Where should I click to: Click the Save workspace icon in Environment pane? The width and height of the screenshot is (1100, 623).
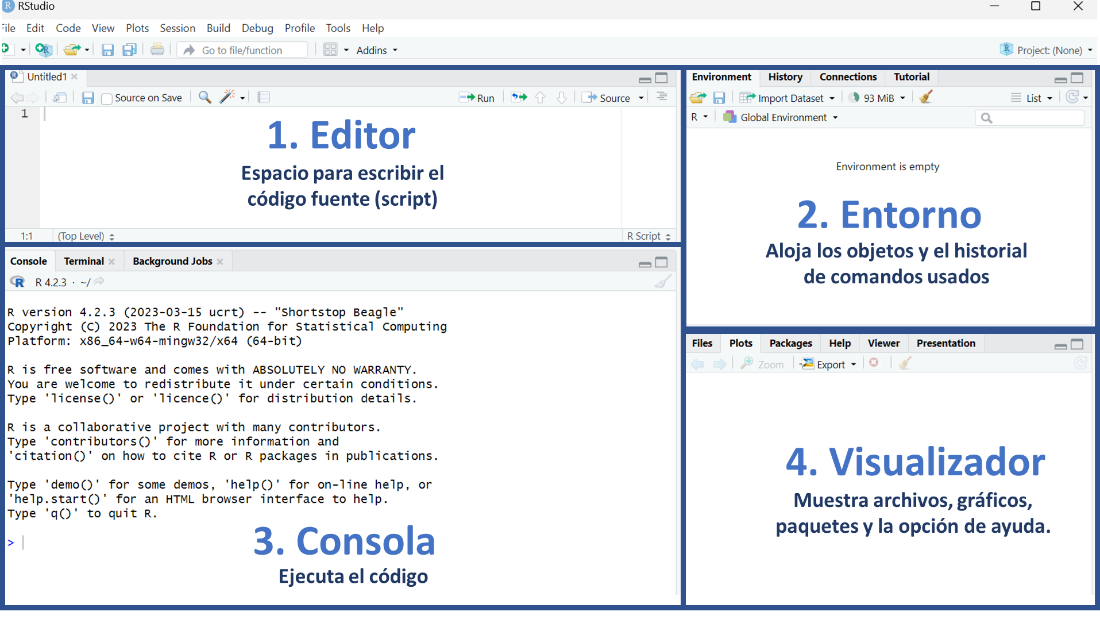[719, 98]
